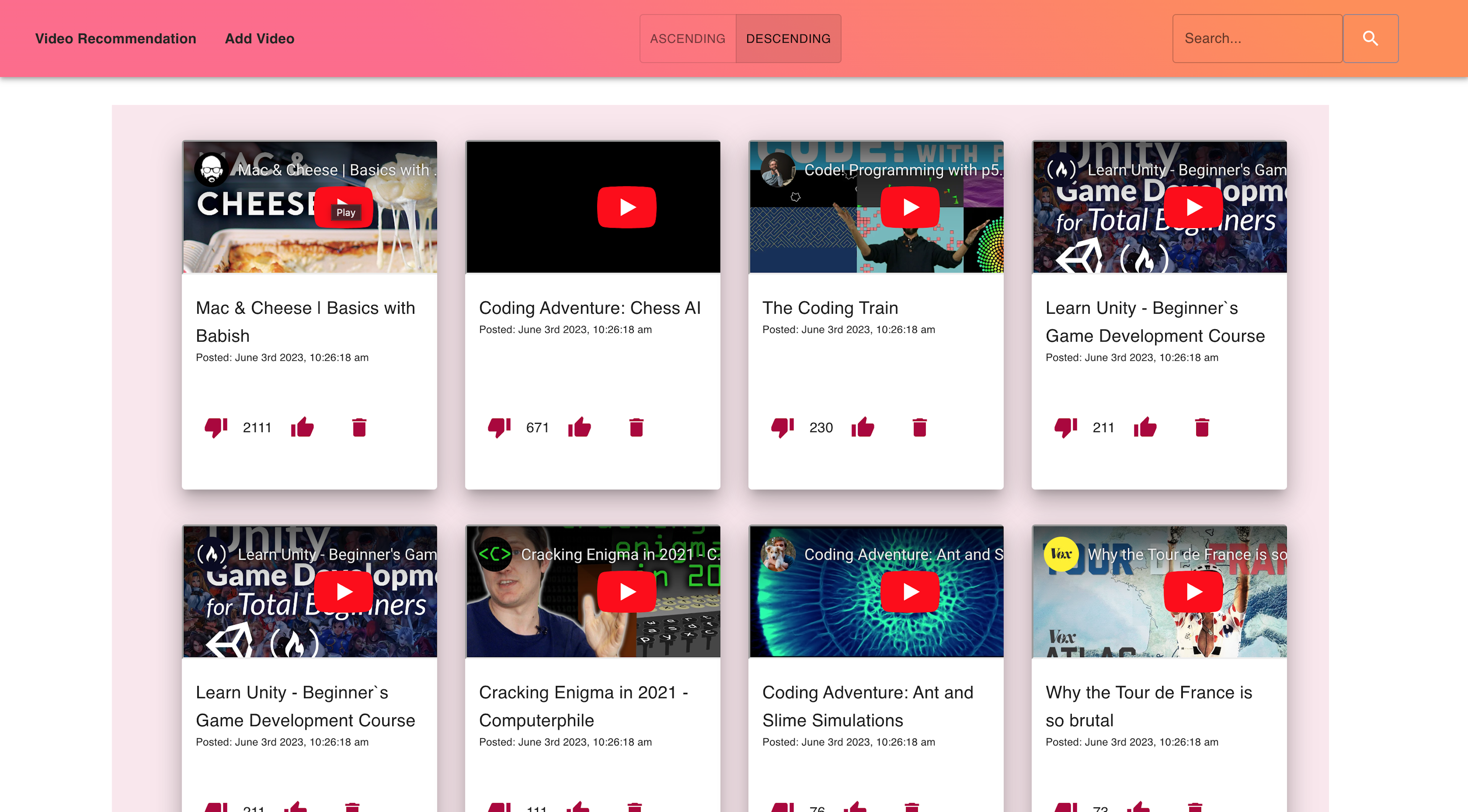This screenshot has width=1468, height=812.
Task: Delete the Coding Adventure: Chess AI video
Action: [x=637, y=427]
